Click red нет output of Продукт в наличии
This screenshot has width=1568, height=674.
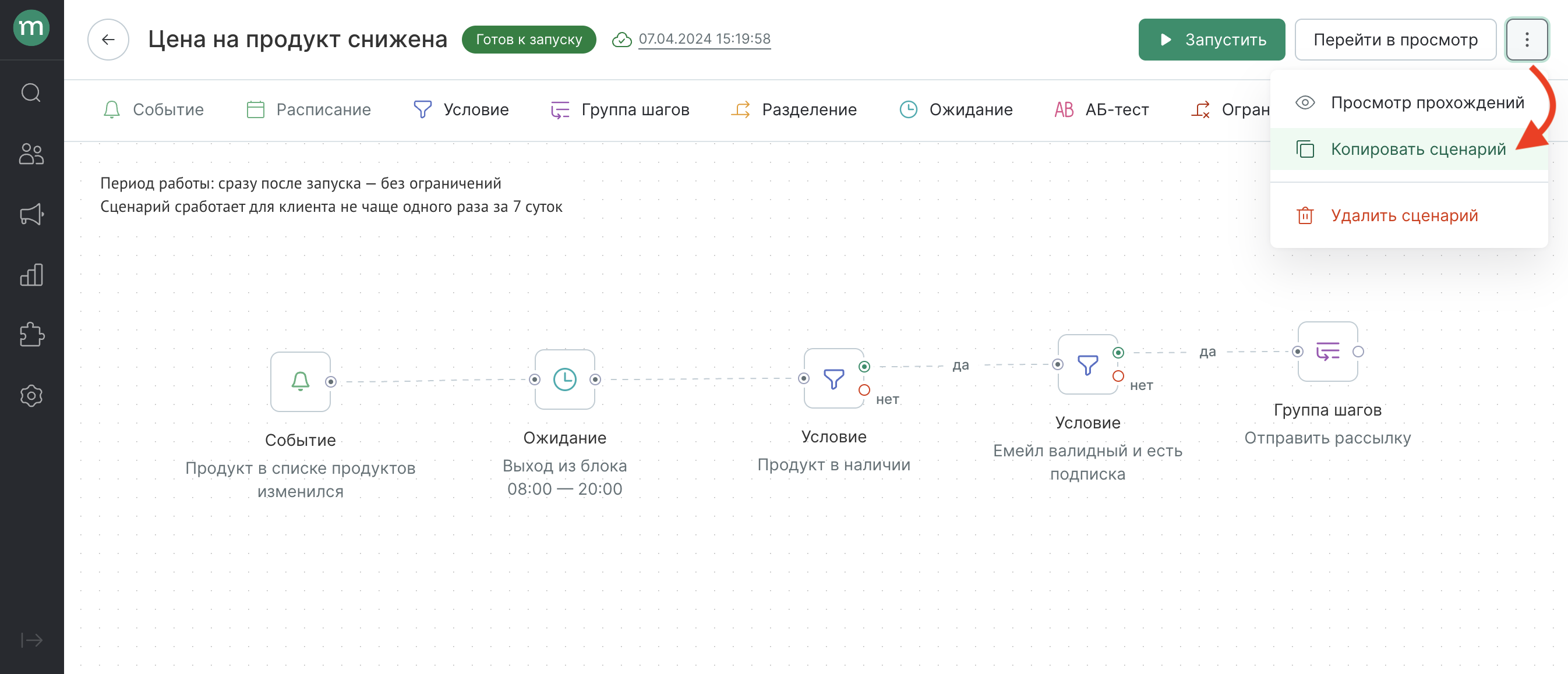click(864, 390)
